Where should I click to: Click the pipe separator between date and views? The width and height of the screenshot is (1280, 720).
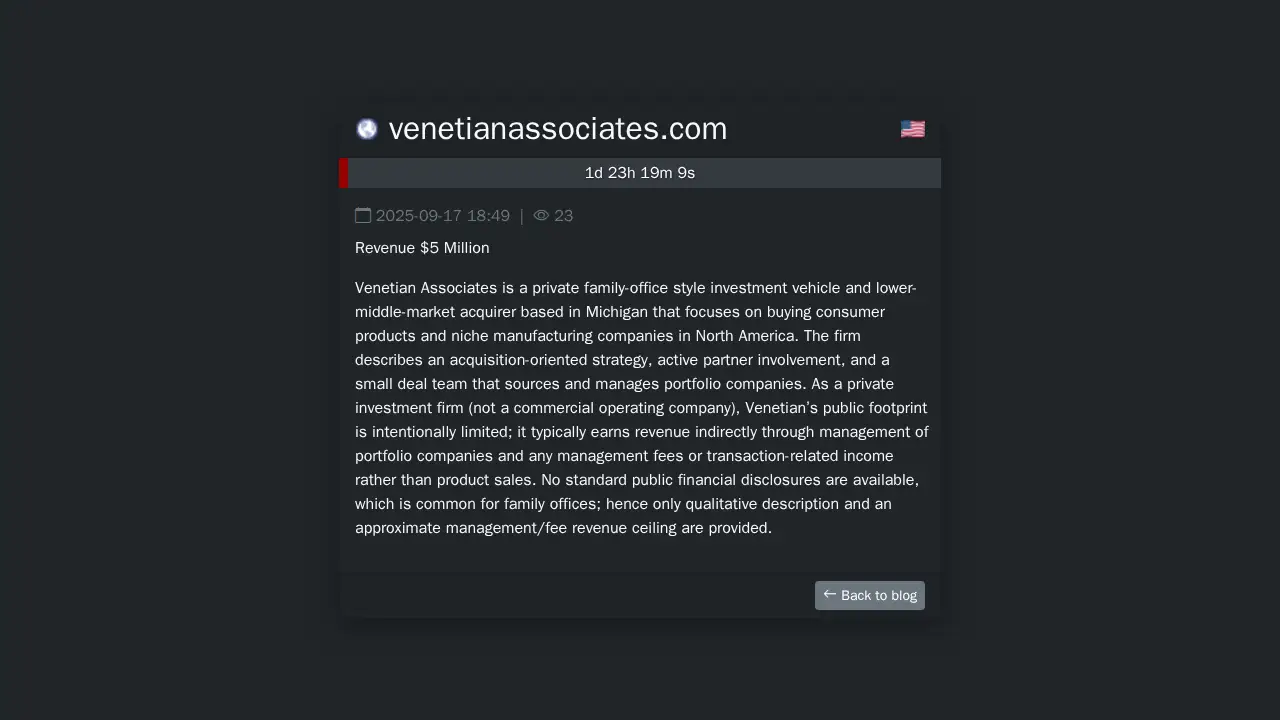[521, 216]
